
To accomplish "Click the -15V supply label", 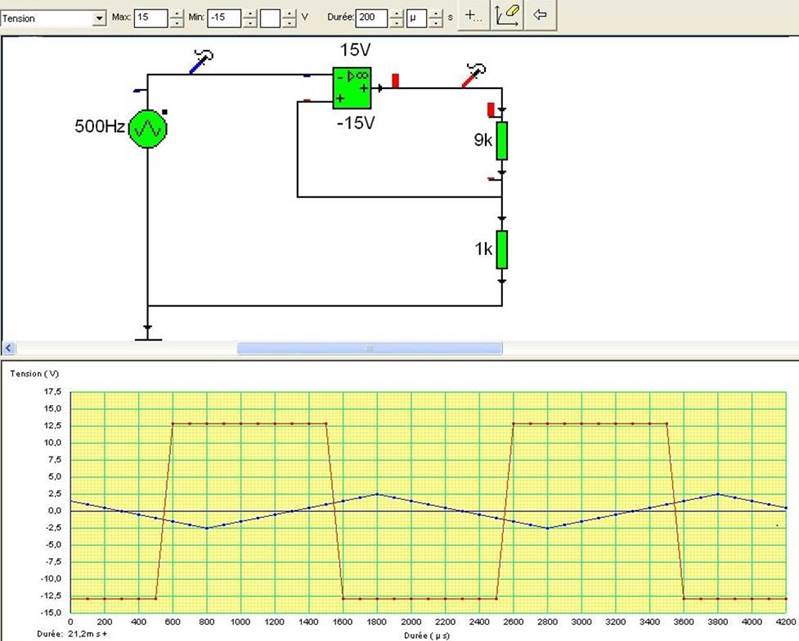I will point(356,123).
